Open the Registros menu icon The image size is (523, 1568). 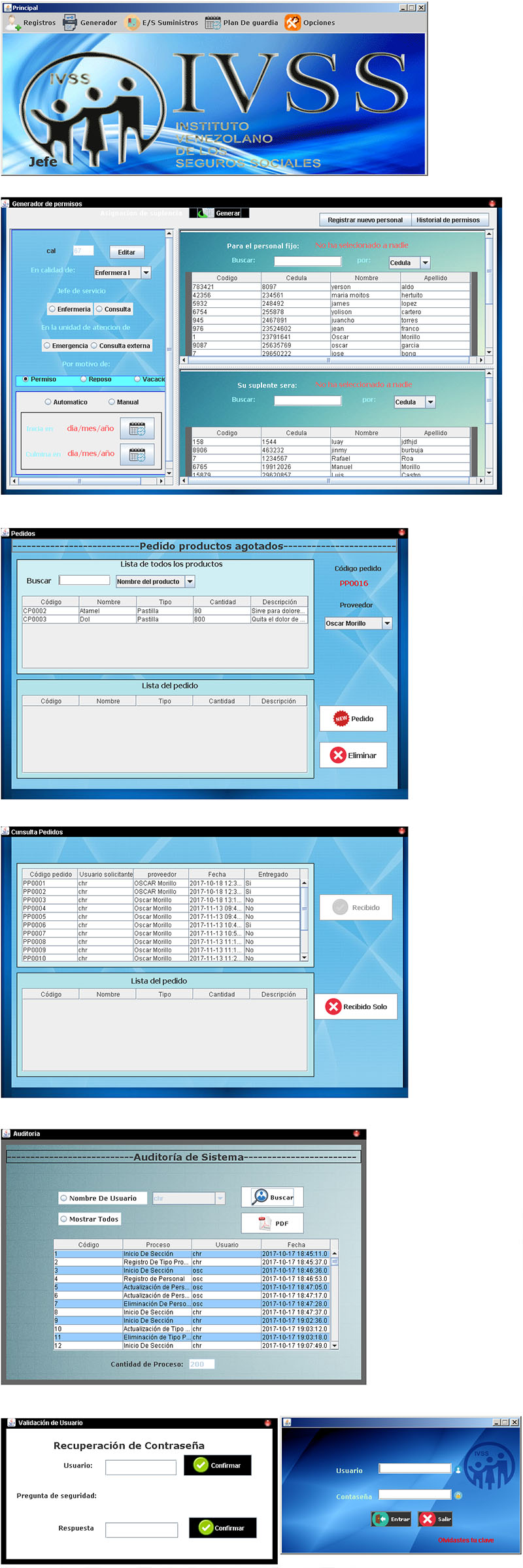[x=13, y=23]
